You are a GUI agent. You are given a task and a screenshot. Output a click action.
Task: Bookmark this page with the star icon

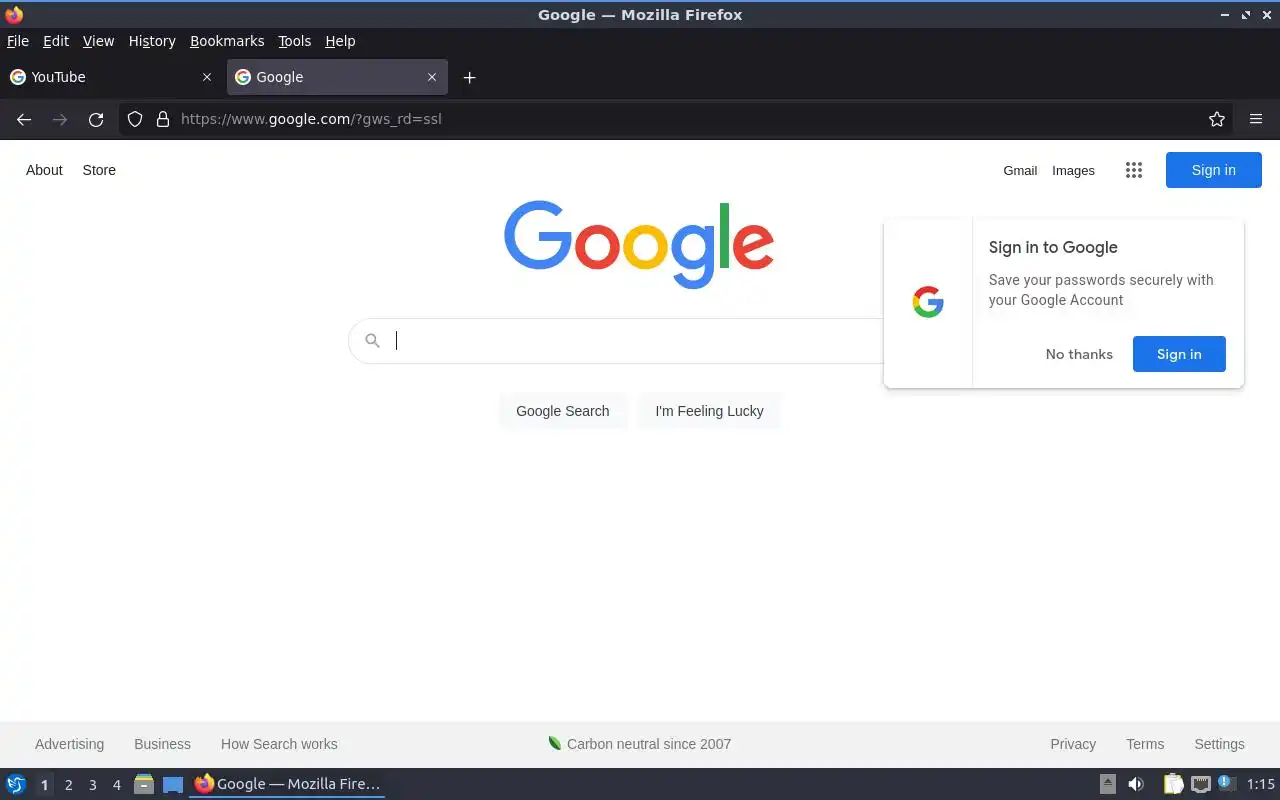pyautogui.click(x=1217, y=119)
